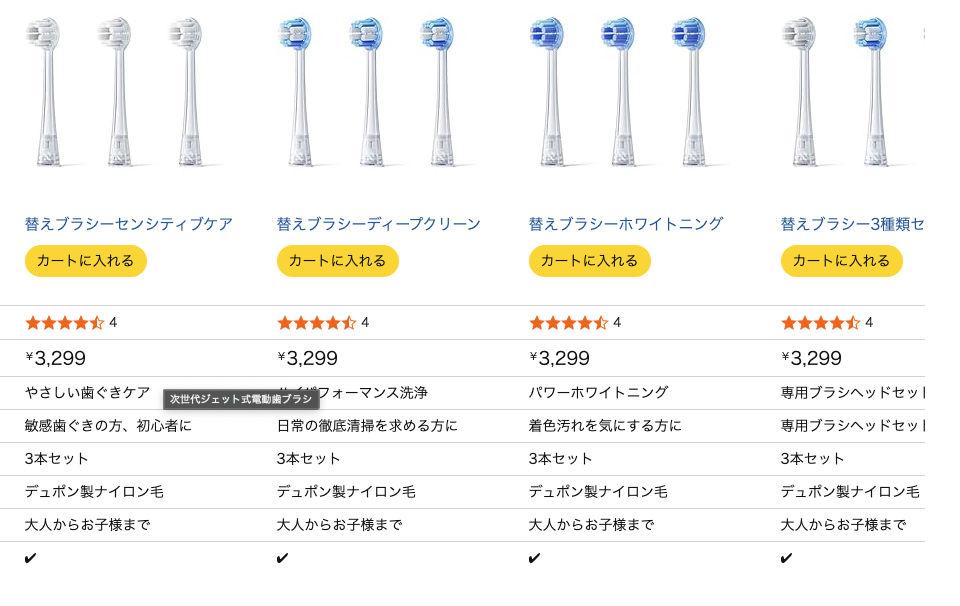Add the 3種類セット brushes to cart
Viewport: 960px width, 606px height.
[842, 261]
